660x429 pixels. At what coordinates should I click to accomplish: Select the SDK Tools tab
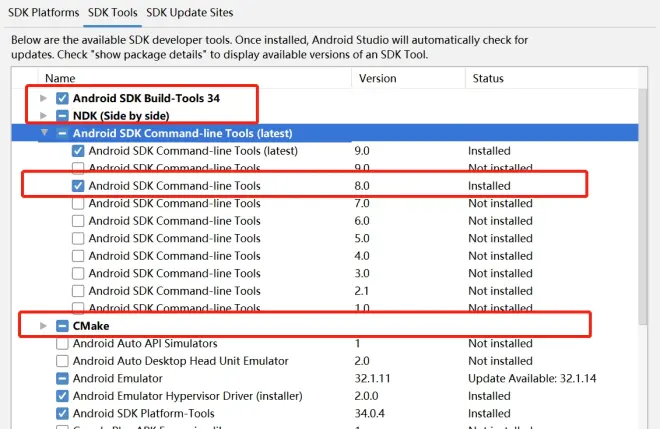coord(112,13)
